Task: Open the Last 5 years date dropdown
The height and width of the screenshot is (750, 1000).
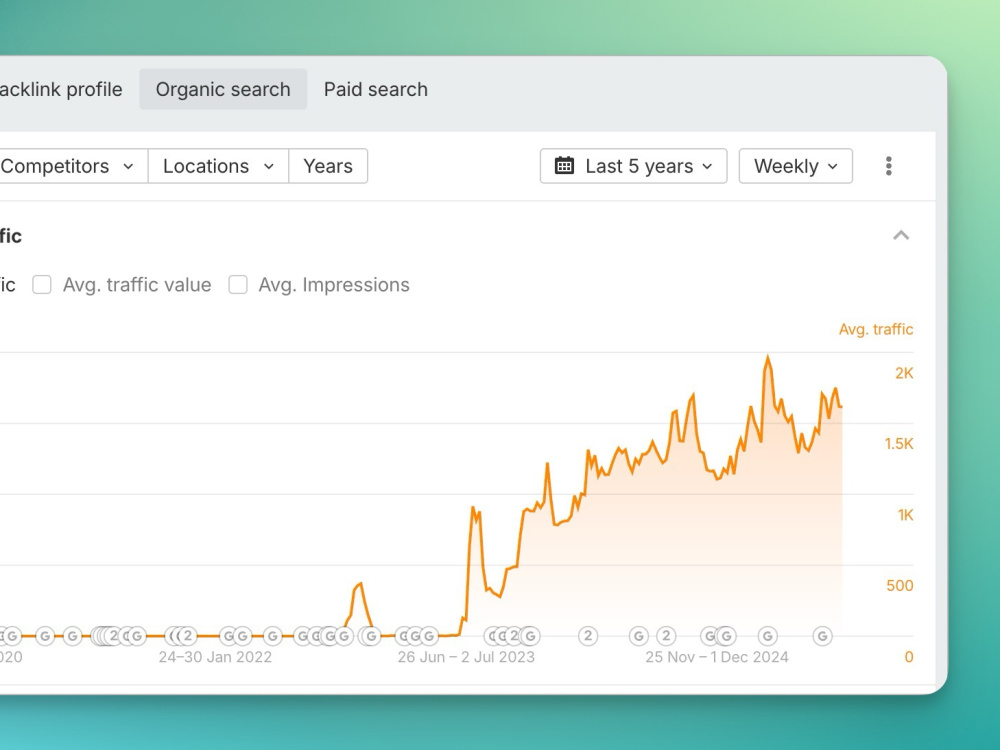Action: tap(633, 166)
